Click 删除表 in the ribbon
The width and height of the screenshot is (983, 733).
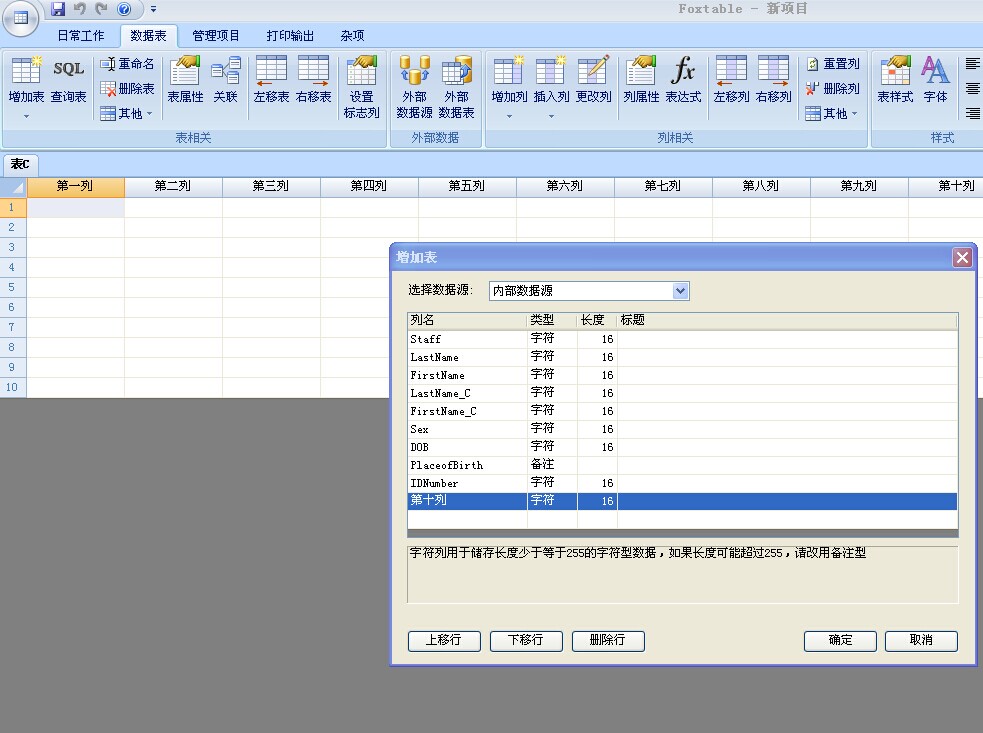point(127,88)
